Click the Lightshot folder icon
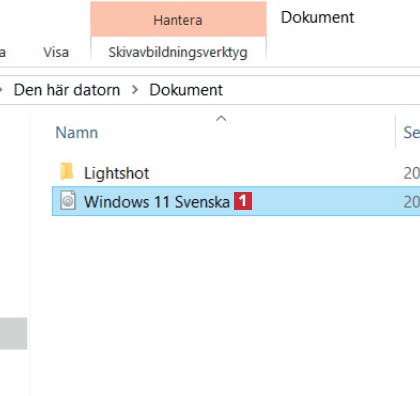Image resolution: width=420 pixels, height=396 pixels. coord(67,172)
